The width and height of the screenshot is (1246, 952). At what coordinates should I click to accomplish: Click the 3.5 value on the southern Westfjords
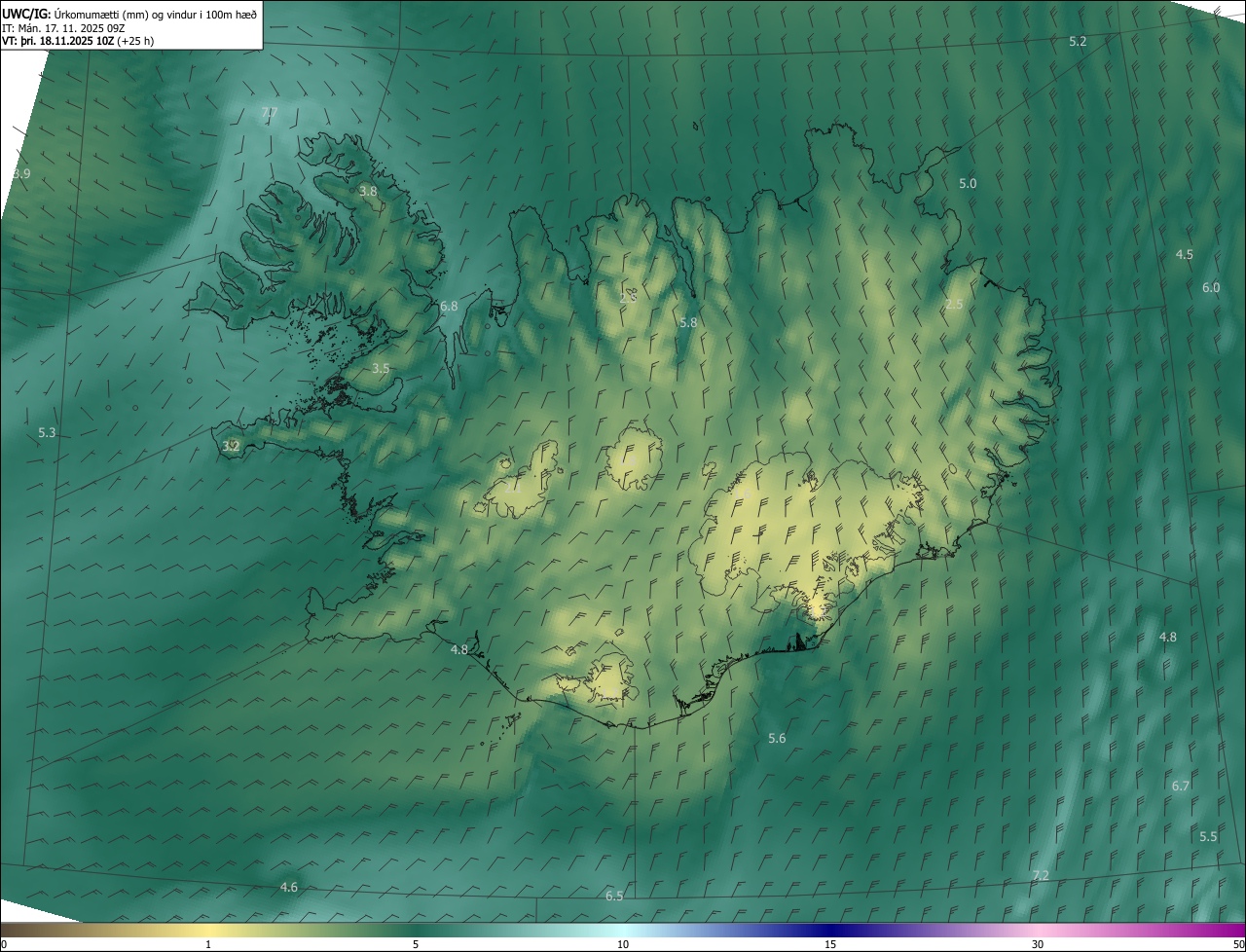(x=381, y=368)
